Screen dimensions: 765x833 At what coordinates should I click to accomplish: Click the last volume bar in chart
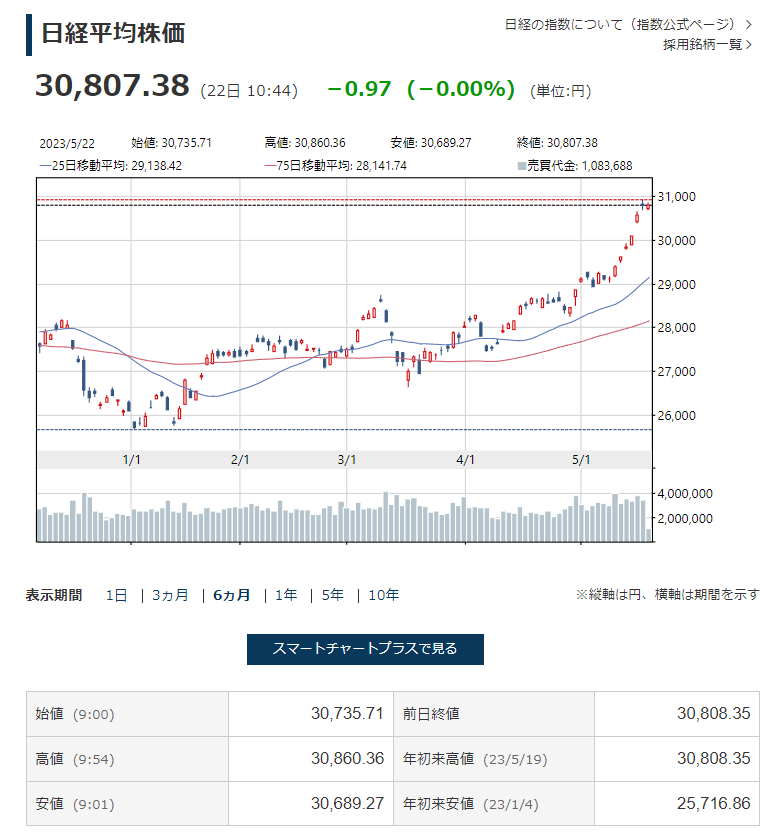point(648,535)
